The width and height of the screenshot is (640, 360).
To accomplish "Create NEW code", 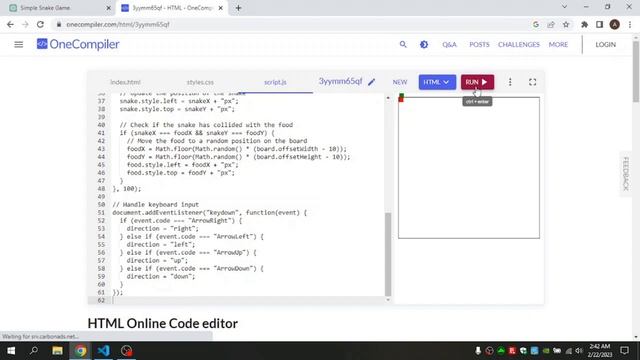I will 400,82.
